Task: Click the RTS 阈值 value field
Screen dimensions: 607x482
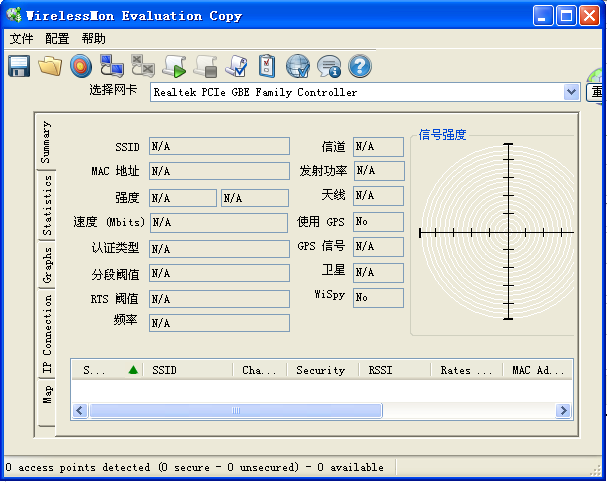Action: pos(219,299)
